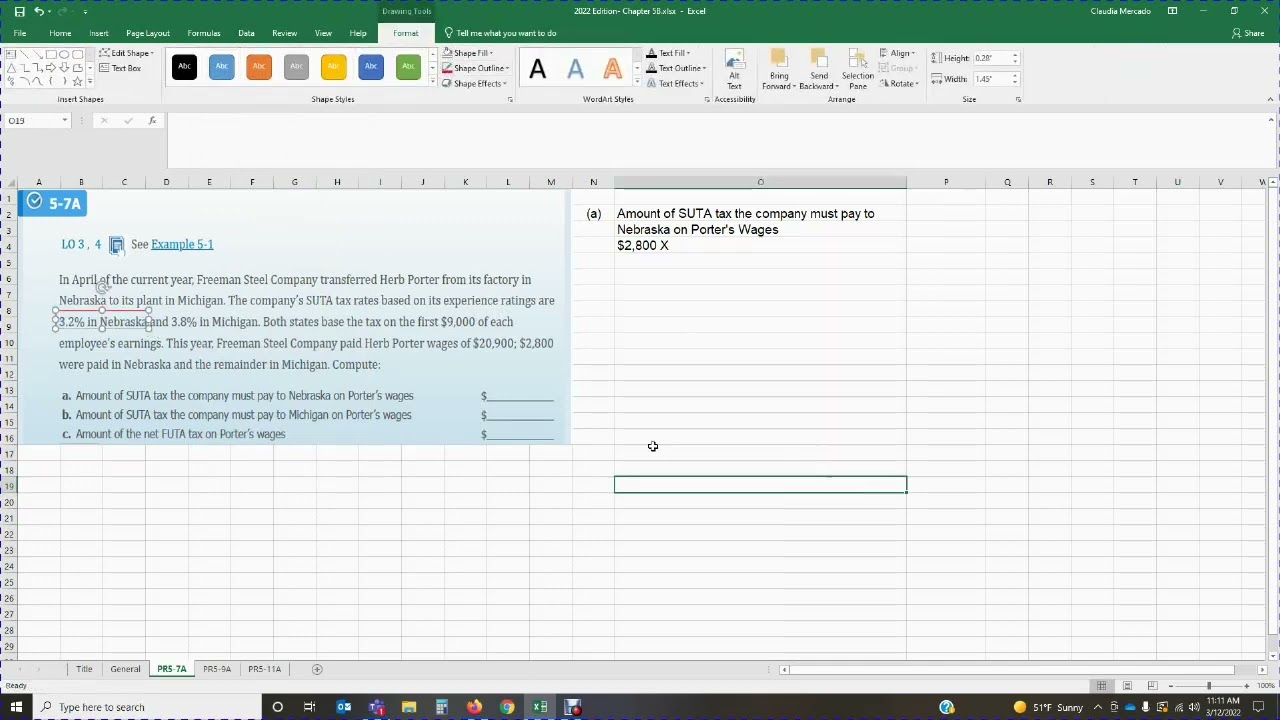The height and width of the screenshot is (720, 1280).
Task: Open the Align dropdown
Action: tap(897, 53)
